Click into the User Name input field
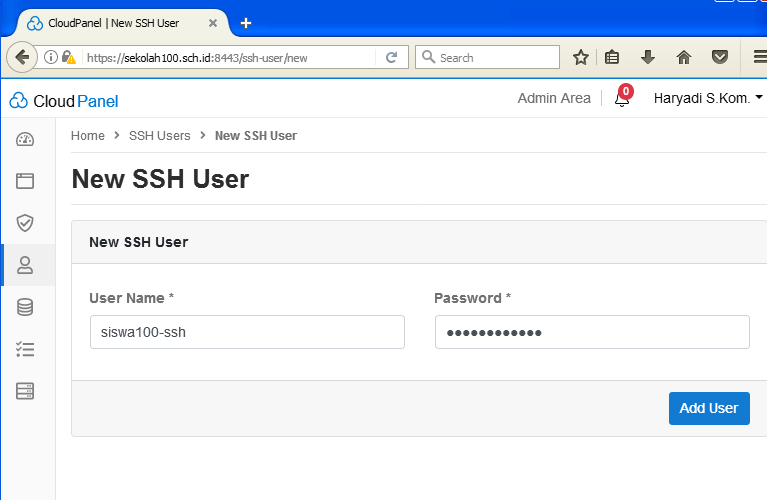The image size is (767, 500). tap(246, 332)
